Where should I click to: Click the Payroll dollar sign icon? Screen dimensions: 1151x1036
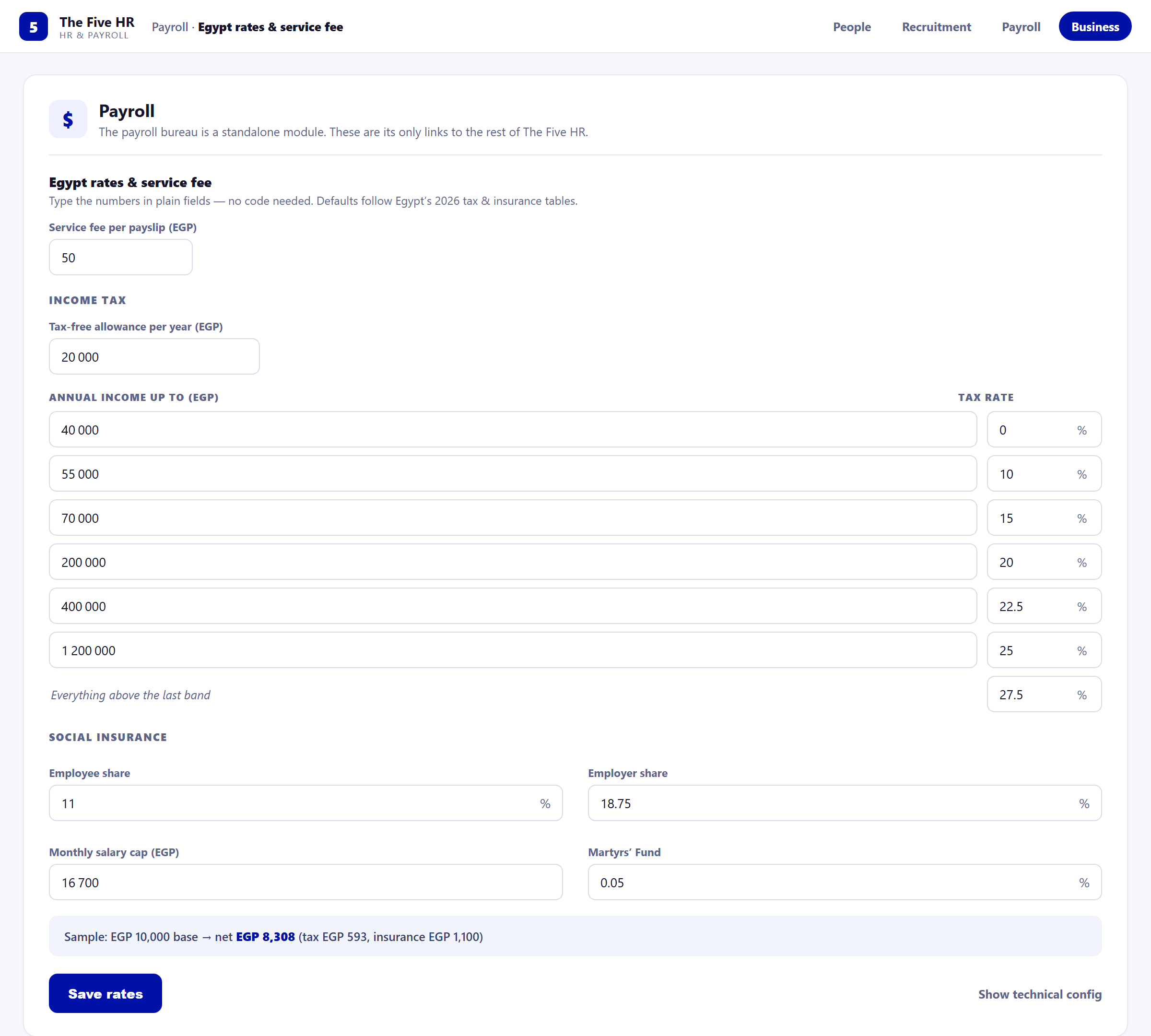[x=68, y=119]
